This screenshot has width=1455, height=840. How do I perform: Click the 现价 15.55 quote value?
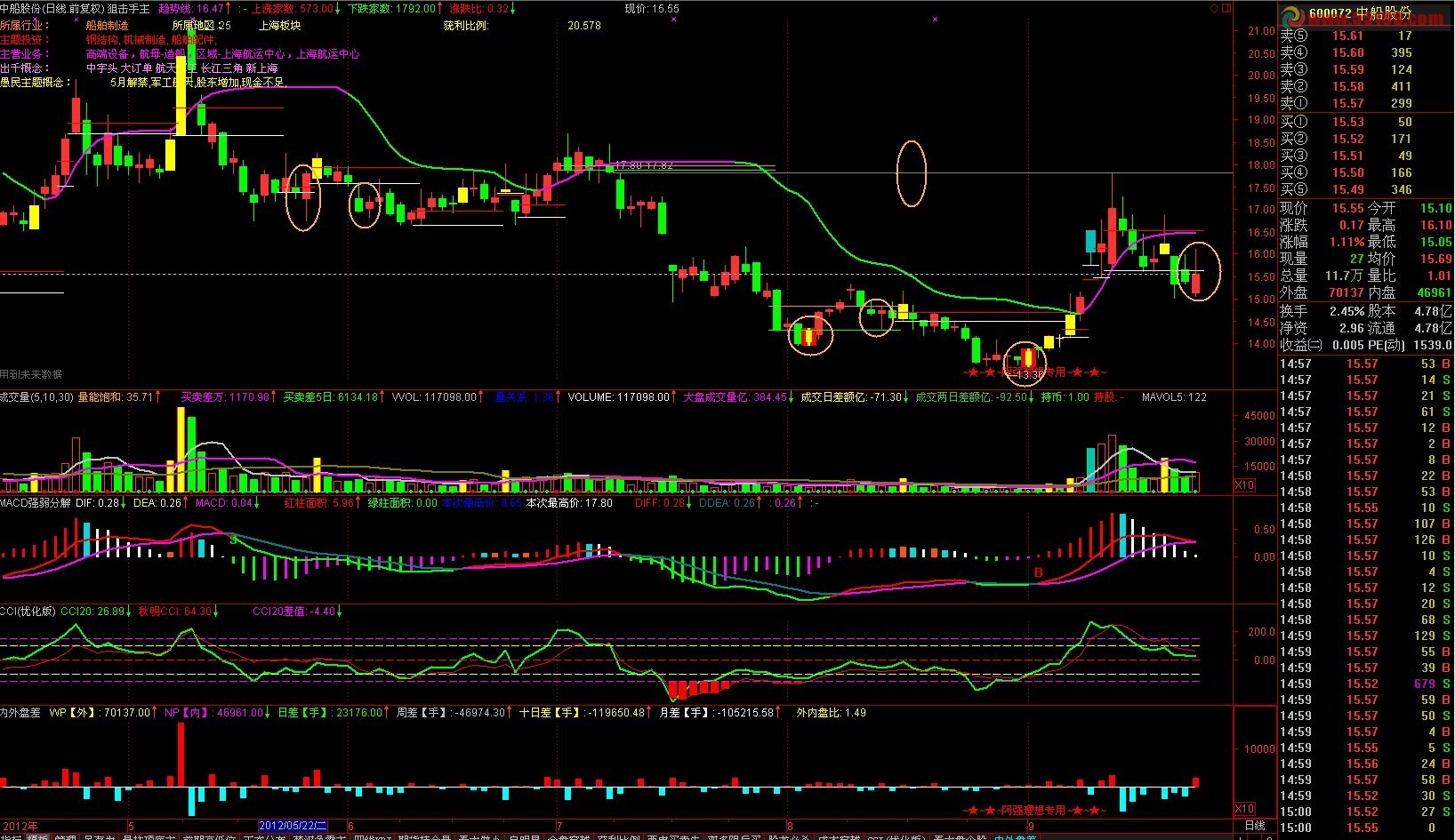click(1347, 208)
